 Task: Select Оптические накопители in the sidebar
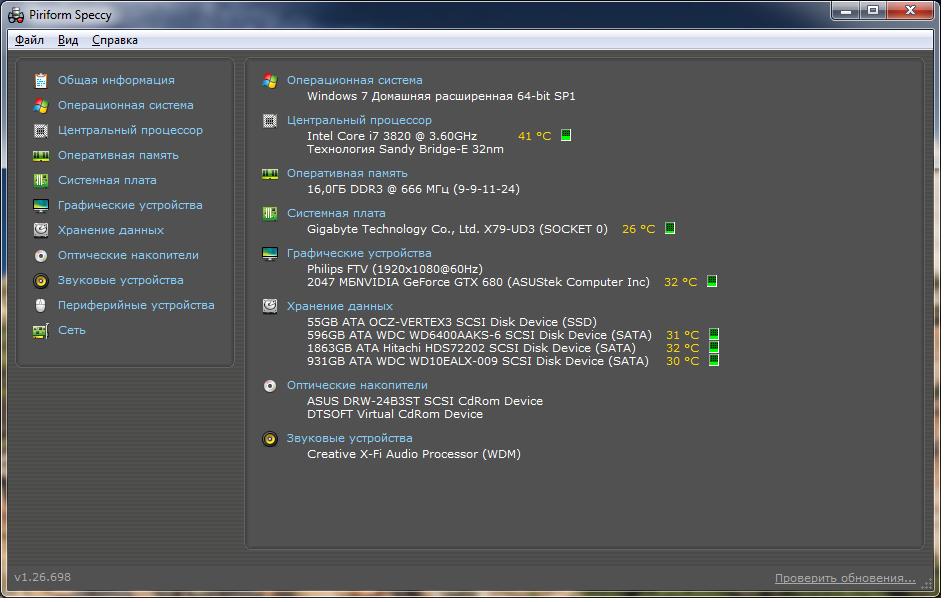[128, 256]
